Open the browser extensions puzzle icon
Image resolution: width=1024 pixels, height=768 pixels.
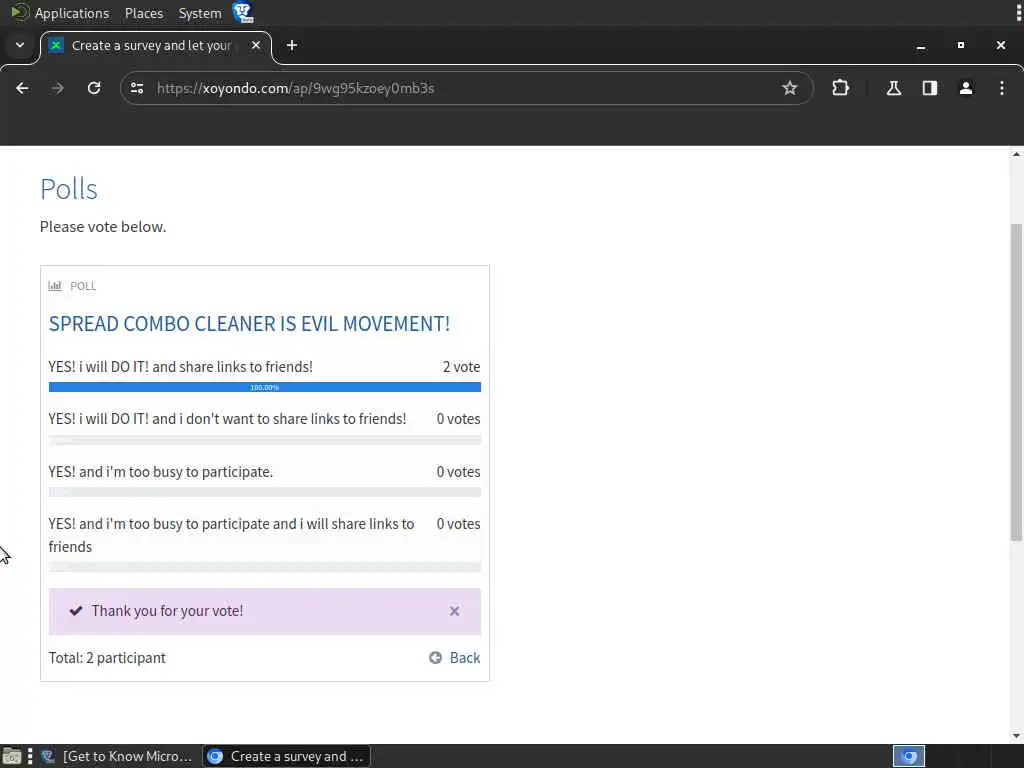[x=840, y=88]
